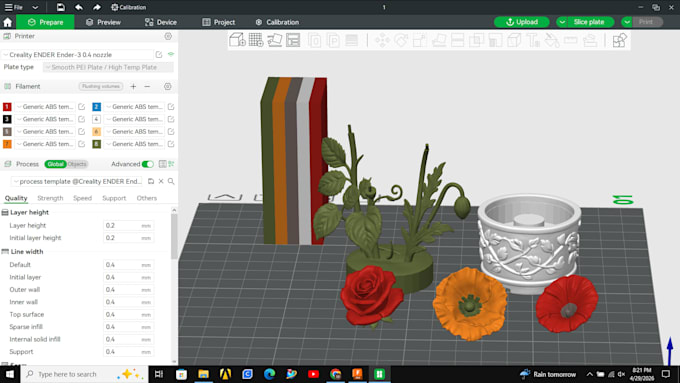Click the Slice plate button
The image size is (680, 383).
588,22
